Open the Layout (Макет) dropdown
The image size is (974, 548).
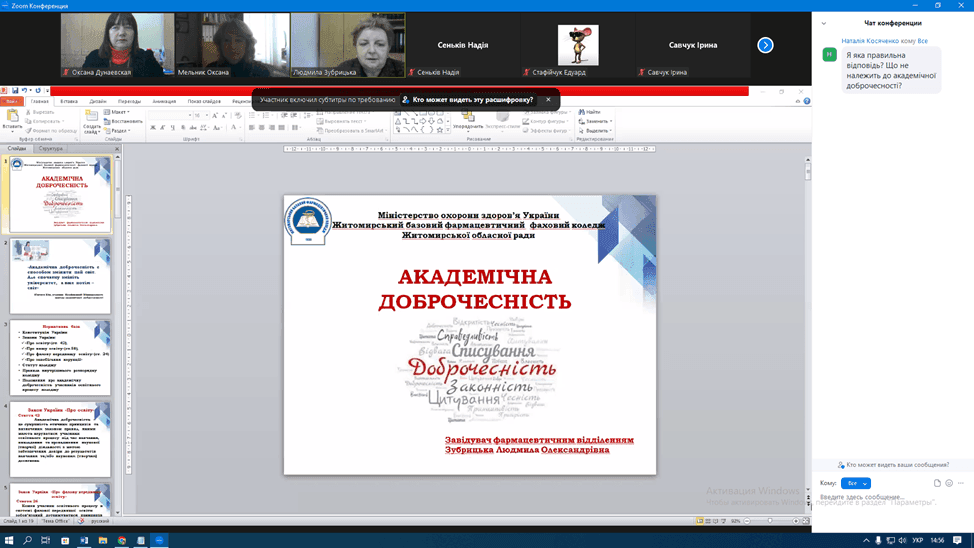pyautogui.click(x=117, y=112)
